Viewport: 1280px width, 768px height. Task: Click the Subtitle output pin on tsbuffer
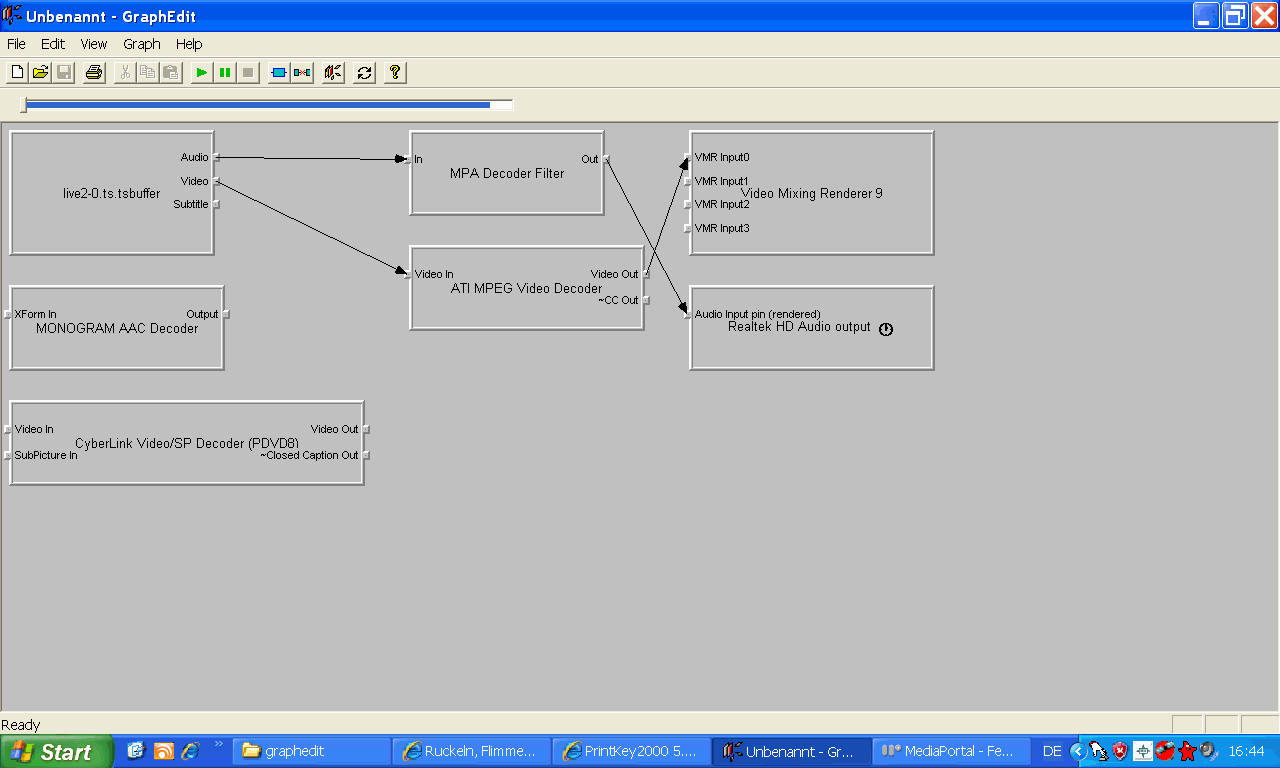pyautogui.click(x=216, y=204)
